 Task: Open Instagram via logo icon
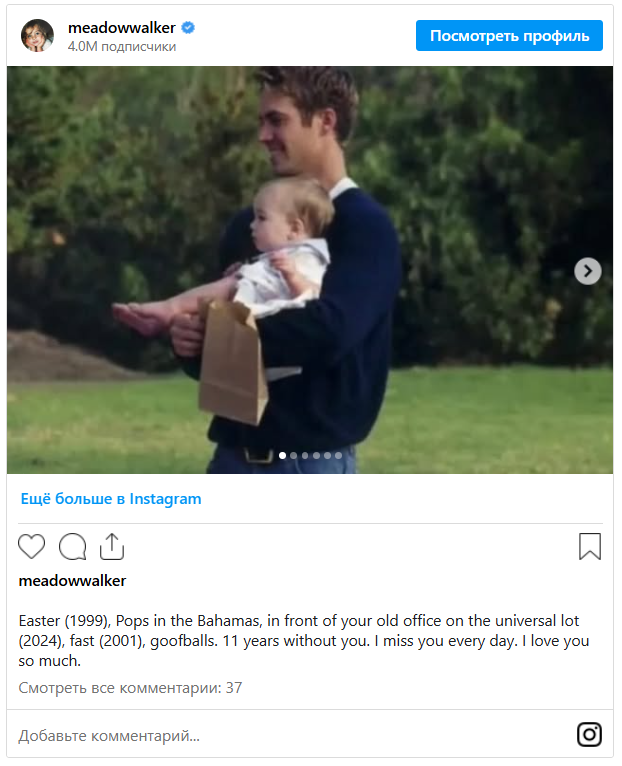pyautogui.click(x=589, y=734)
